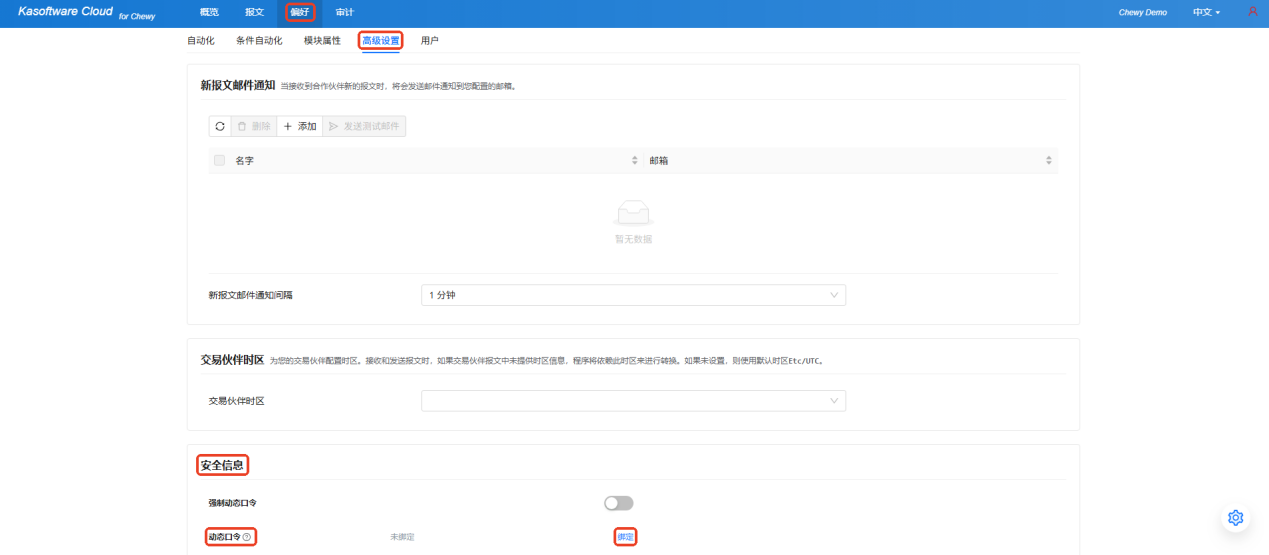
Task: Open the 中文 language dropdown
Action: [1206, 13]
